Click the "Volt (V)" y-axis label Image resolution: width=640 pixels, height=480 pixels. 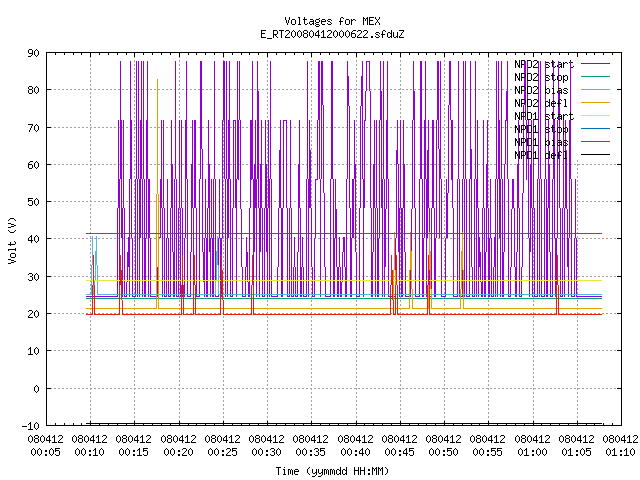click(13, 240)
